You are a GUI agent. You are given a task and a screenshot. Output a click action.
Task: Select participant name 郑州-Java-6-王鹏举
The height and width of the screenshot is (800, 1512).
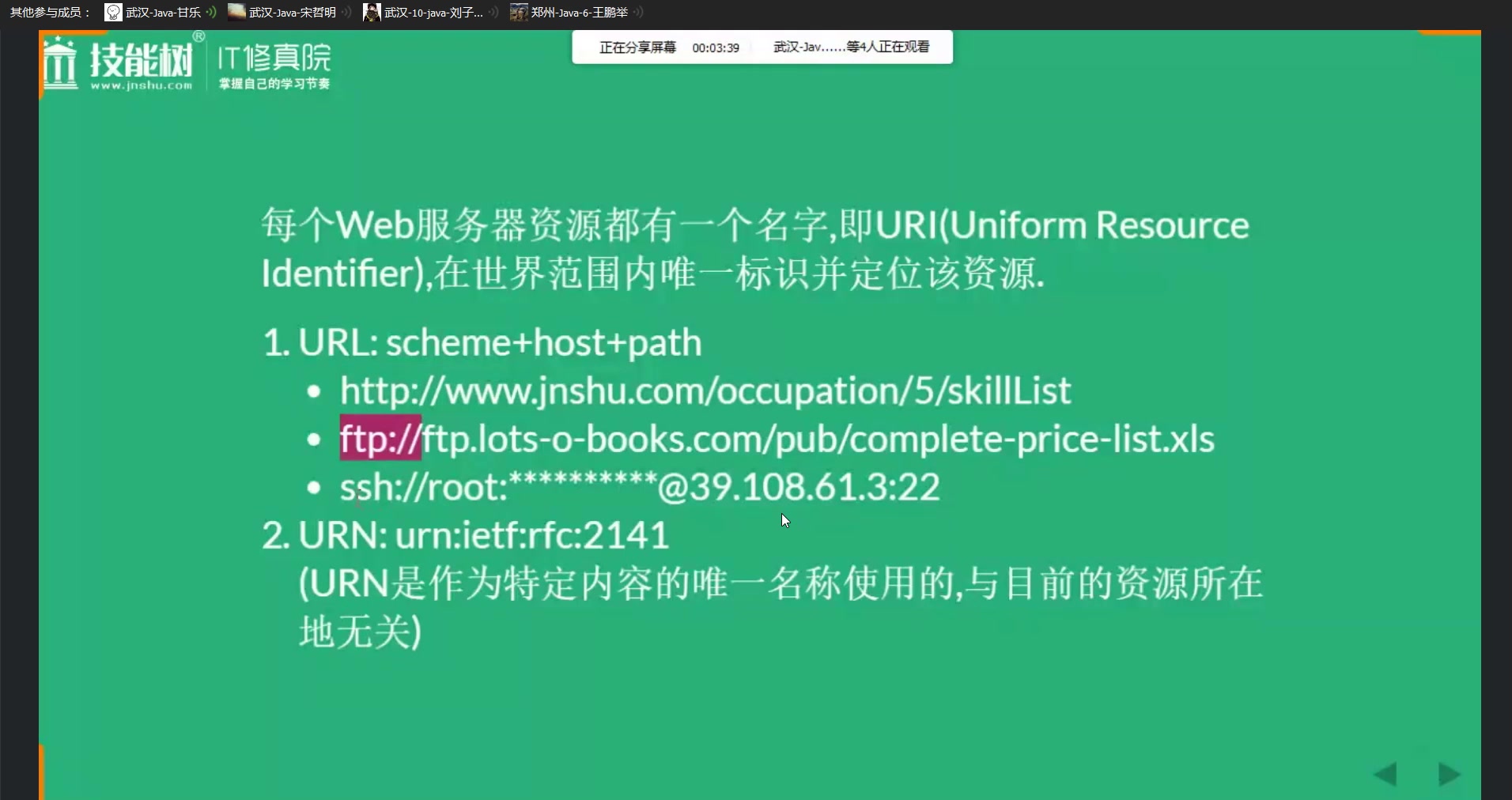[580, 13]
